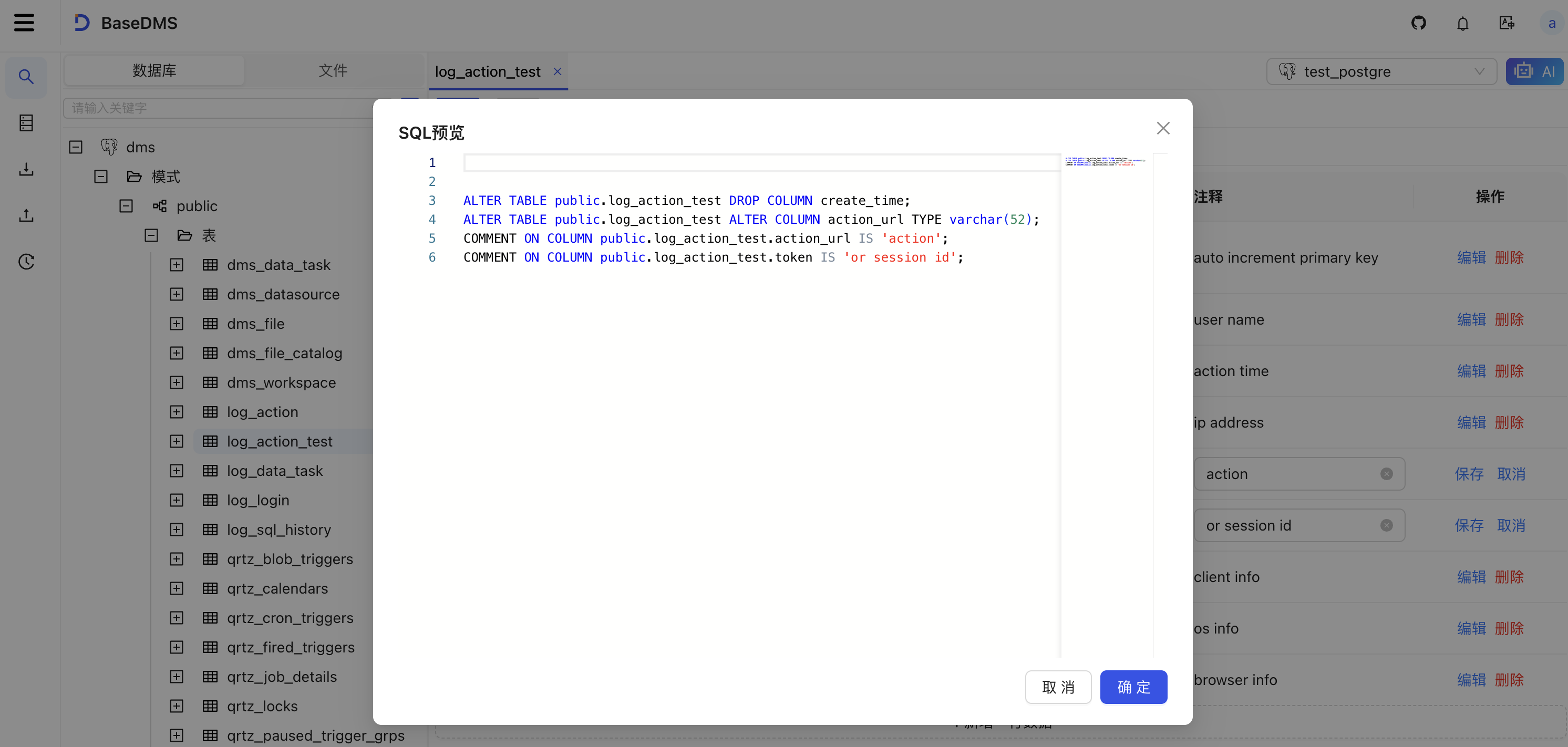Select the qrtz_cron_triggers table row
Screen dimensions: 1568x747
coord(290,618)
